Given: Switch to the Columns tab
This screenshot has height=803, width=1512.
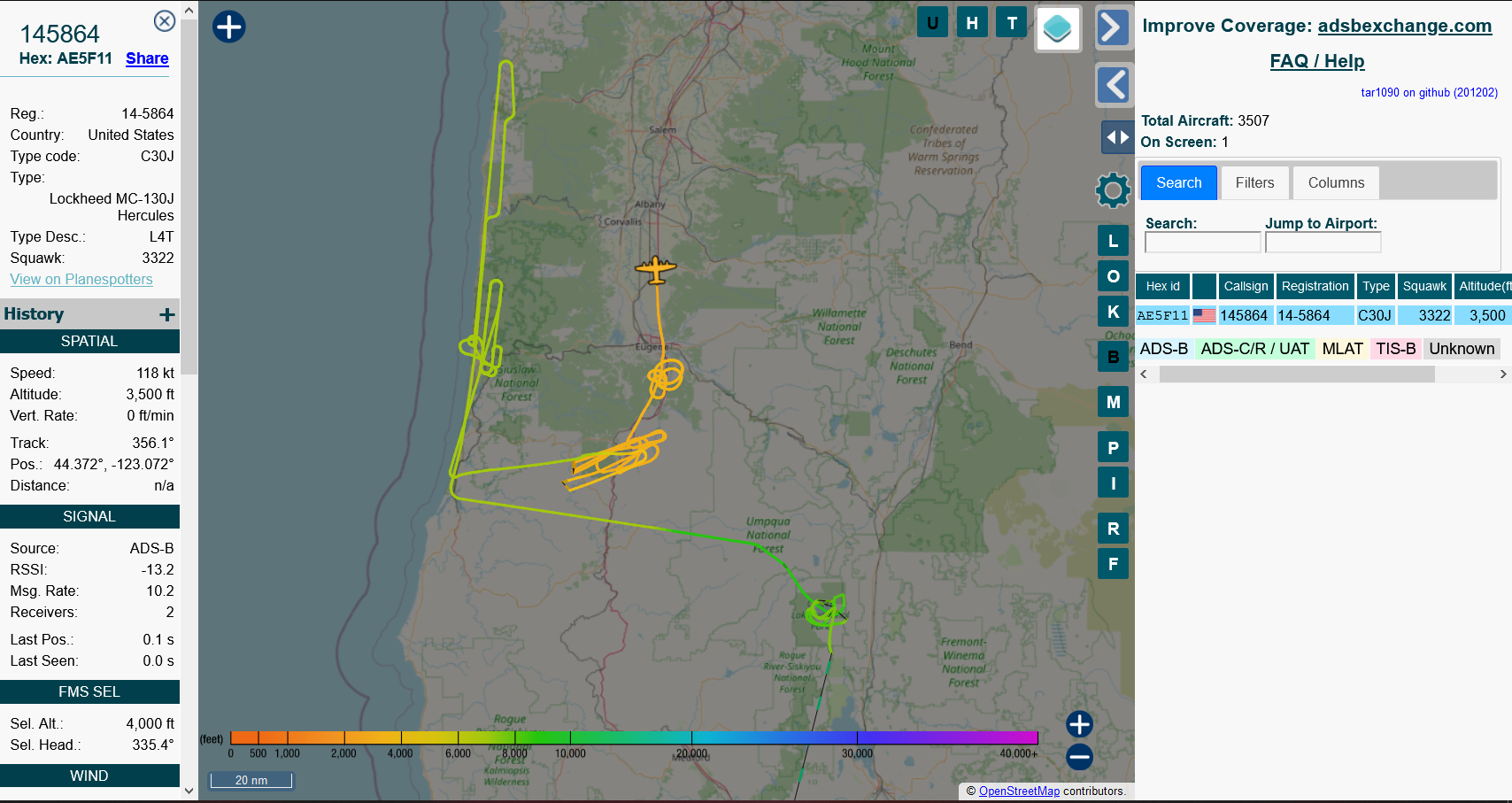Looking at the screenshot, I should [1336, 182].
